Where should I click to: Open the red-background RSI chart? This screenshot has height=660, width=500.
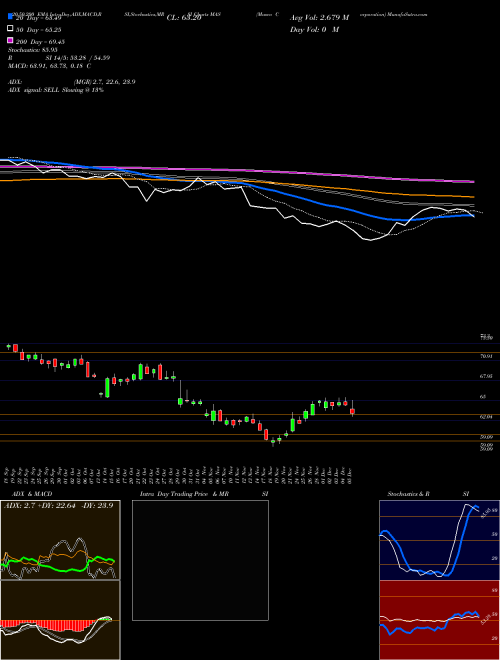pos(439,620)
